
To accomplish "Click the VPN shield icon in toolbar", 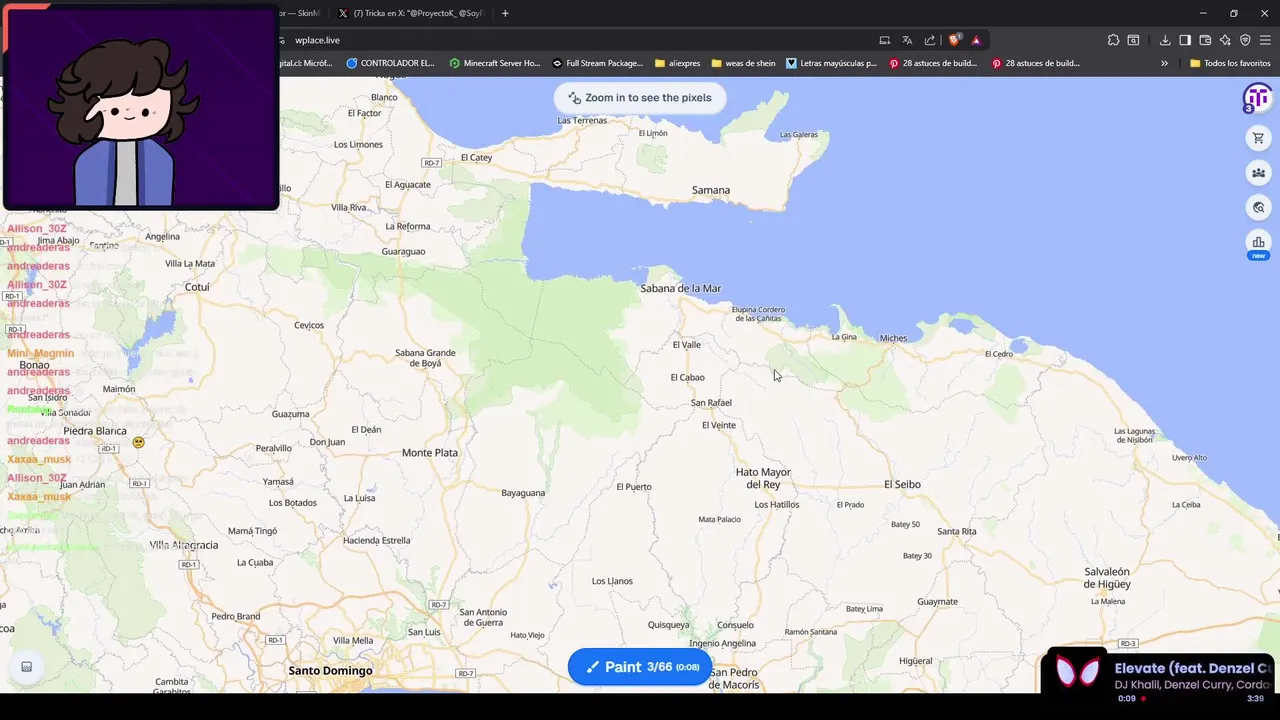I will pos(1245,40).
